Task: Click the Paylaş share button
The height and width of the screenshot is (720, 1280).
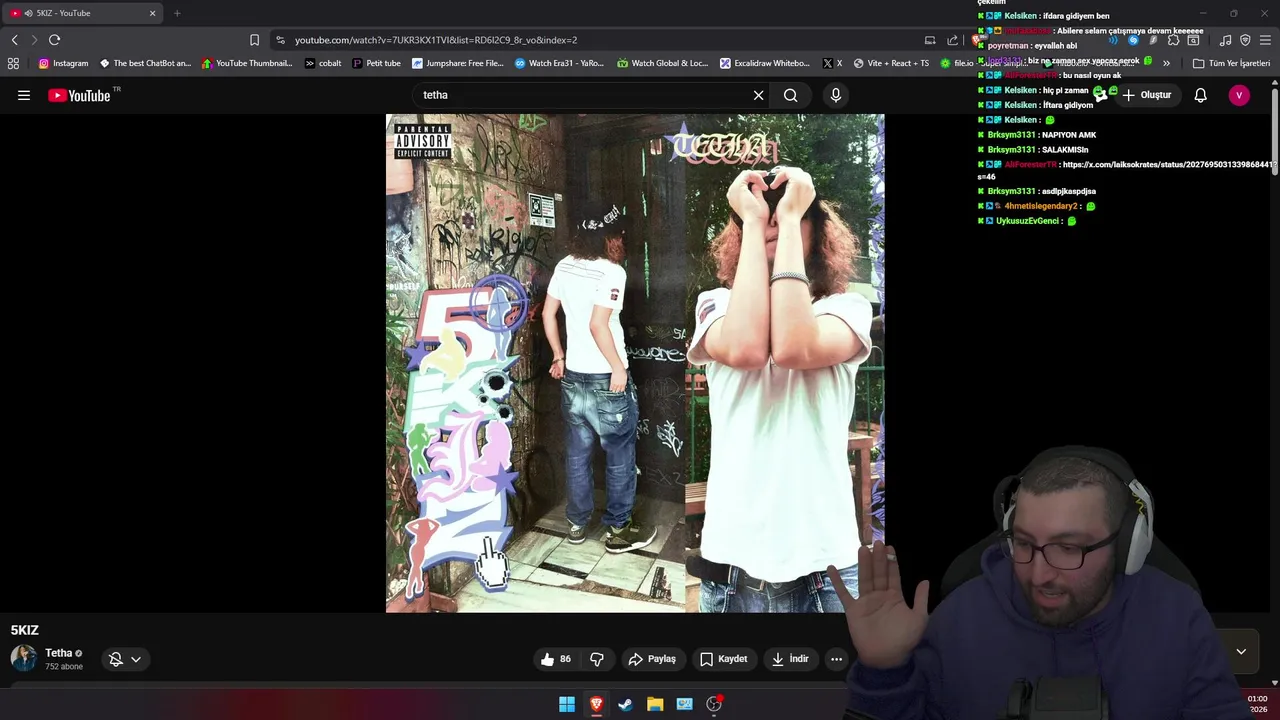Action: 652,659
